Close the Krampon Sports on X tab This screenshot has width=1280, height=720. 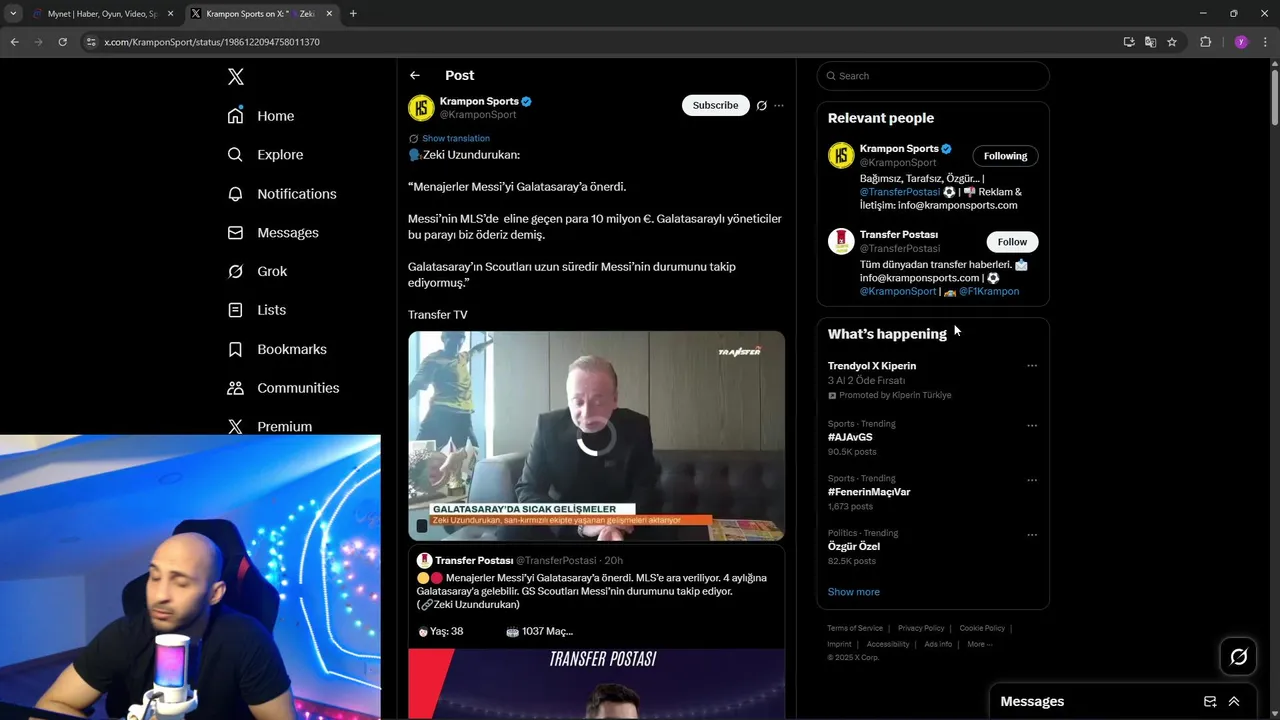[x=329, y=14]
